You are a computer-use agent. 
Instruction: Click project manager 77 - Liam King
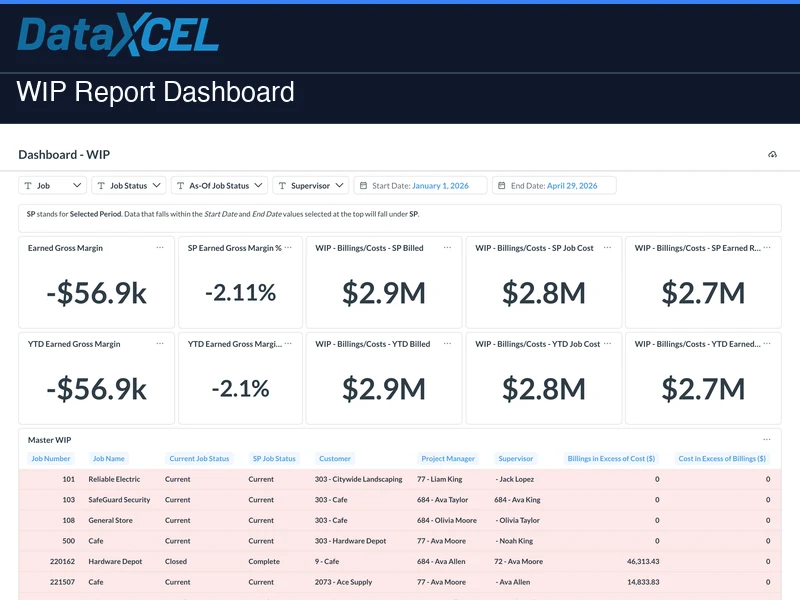click(439, 479)
